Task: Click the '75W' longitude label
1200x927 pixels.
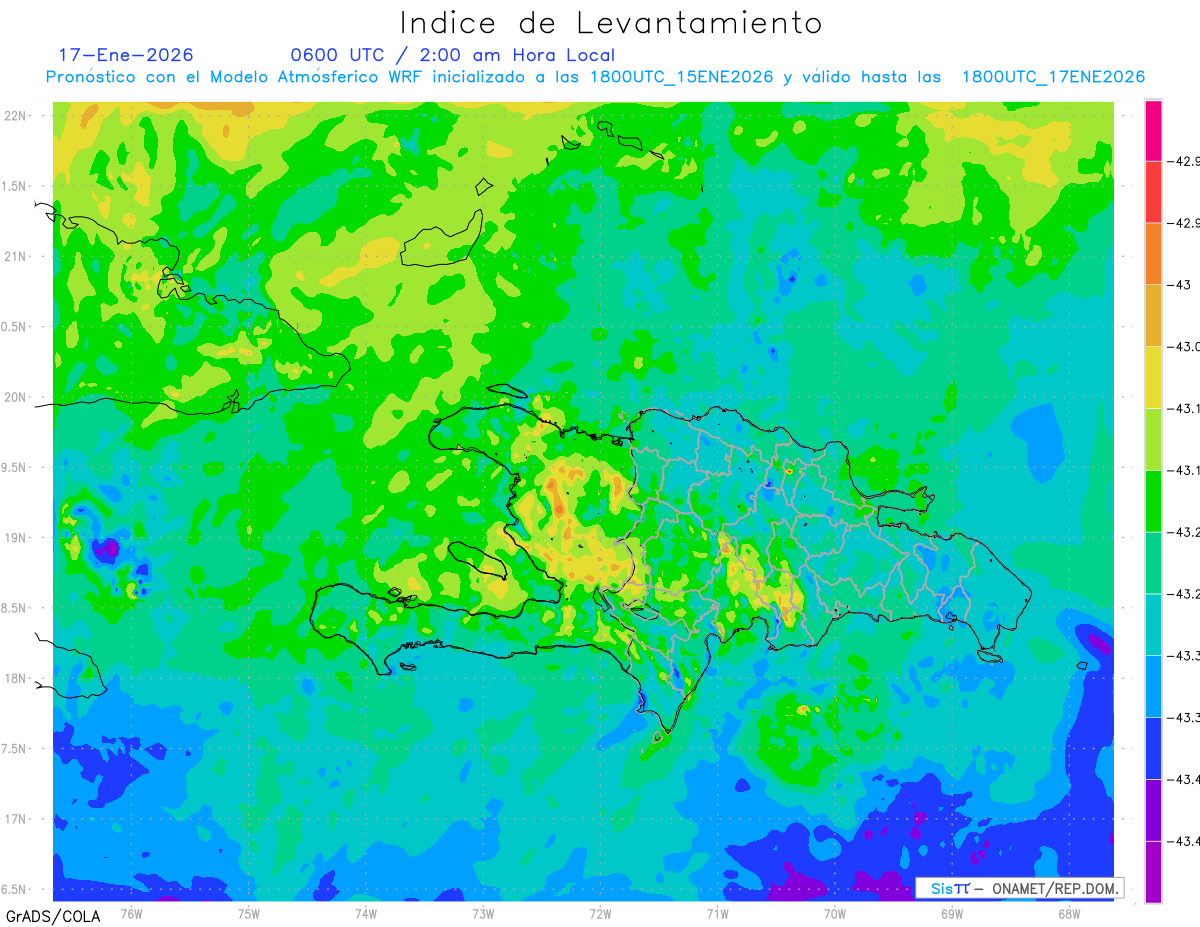Action: pyautogui.click(x=248, y=913)
